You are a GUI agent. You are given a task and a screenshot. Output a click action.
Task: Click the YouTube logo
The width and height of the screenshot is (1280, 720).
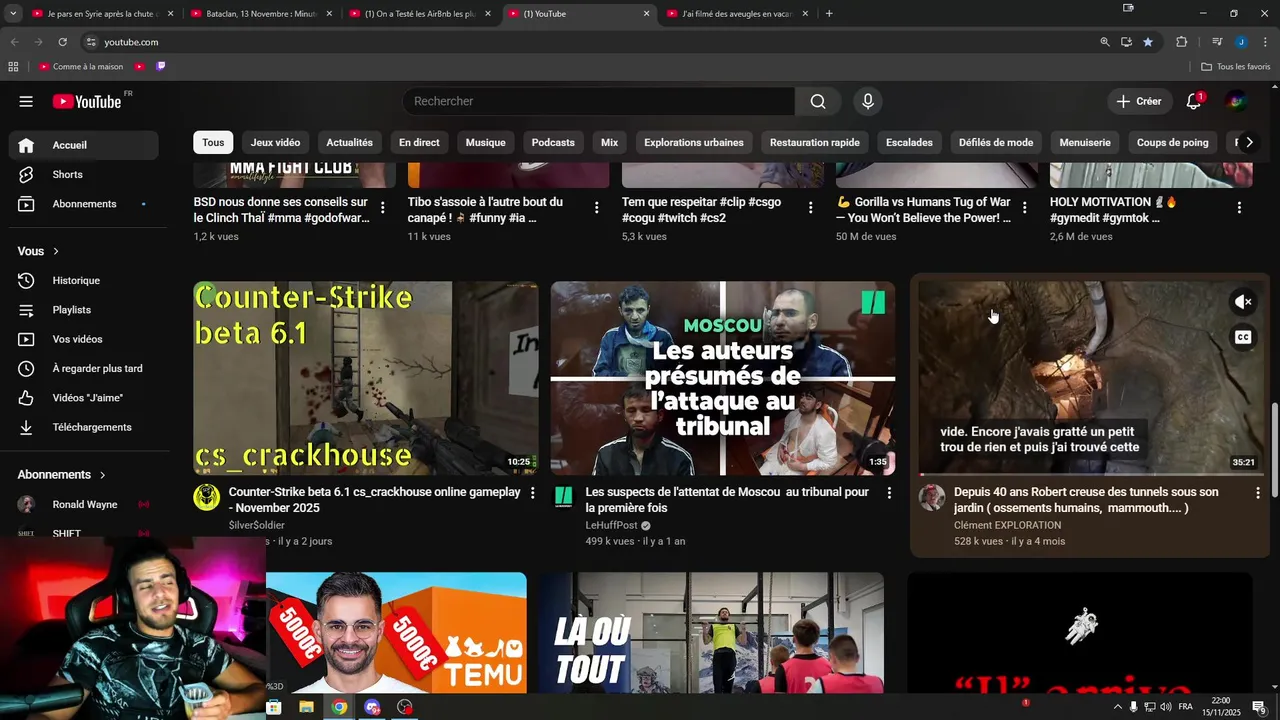[x=87, y=101]
